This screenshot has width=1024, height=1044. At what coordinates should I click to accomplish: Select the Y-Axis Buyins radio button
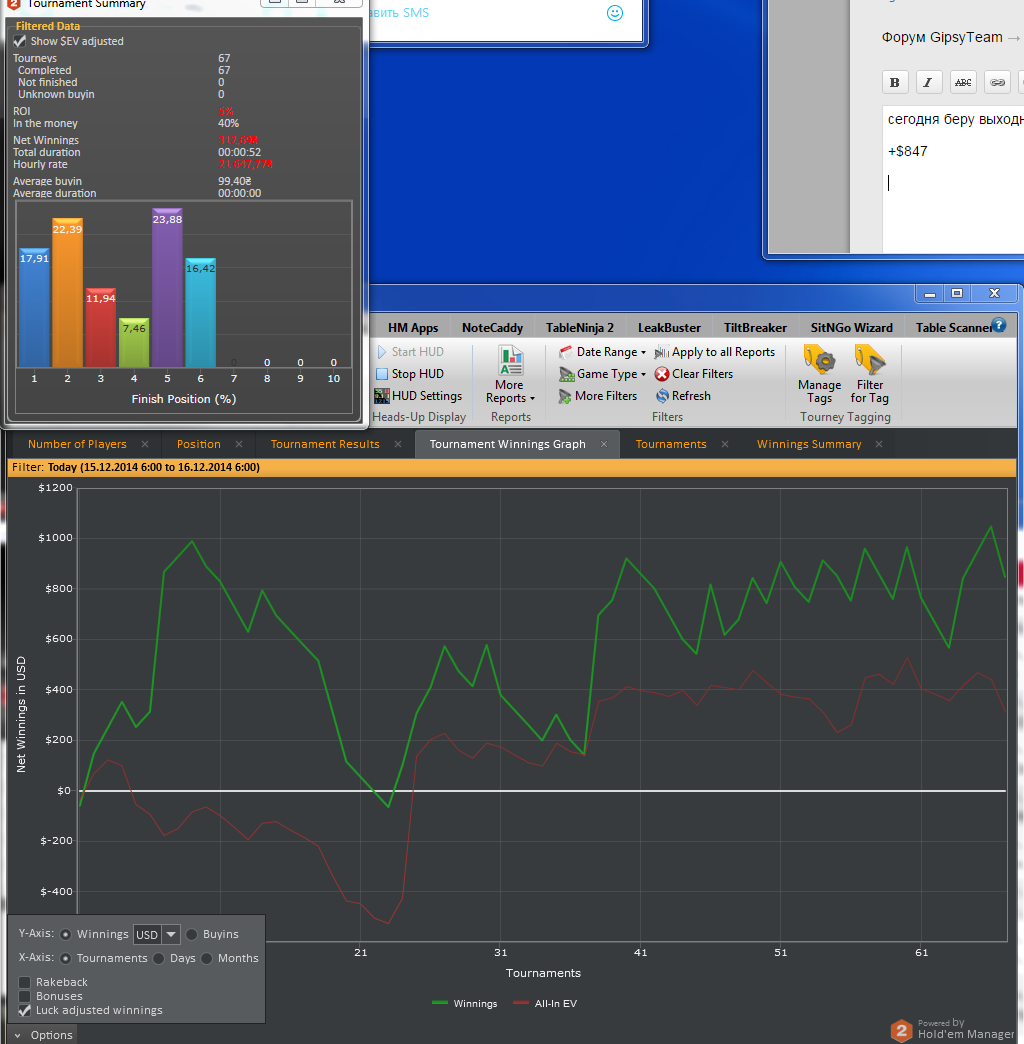(x=192, y=934)
